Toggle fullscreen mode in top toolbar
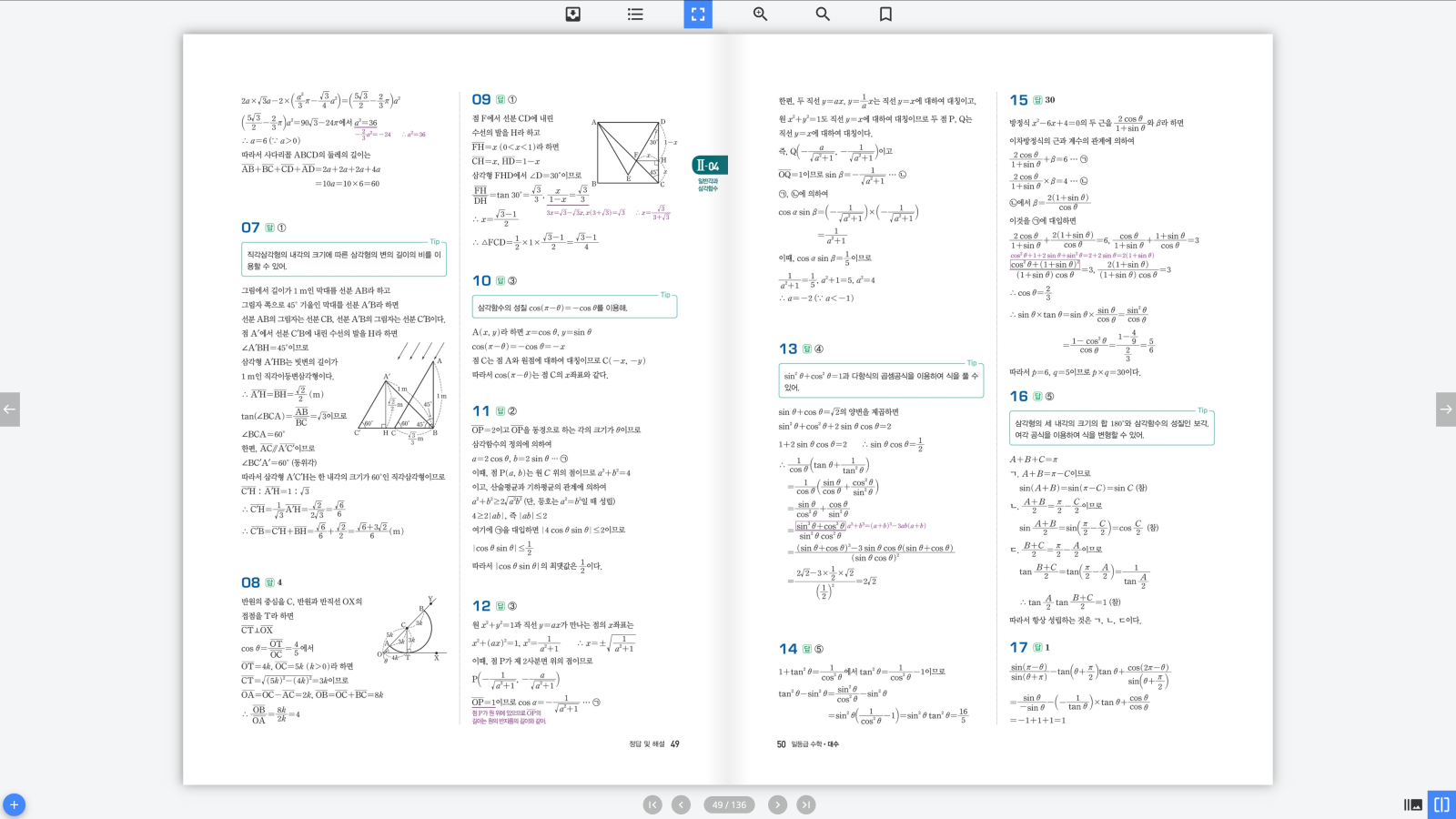 (698, 14)
